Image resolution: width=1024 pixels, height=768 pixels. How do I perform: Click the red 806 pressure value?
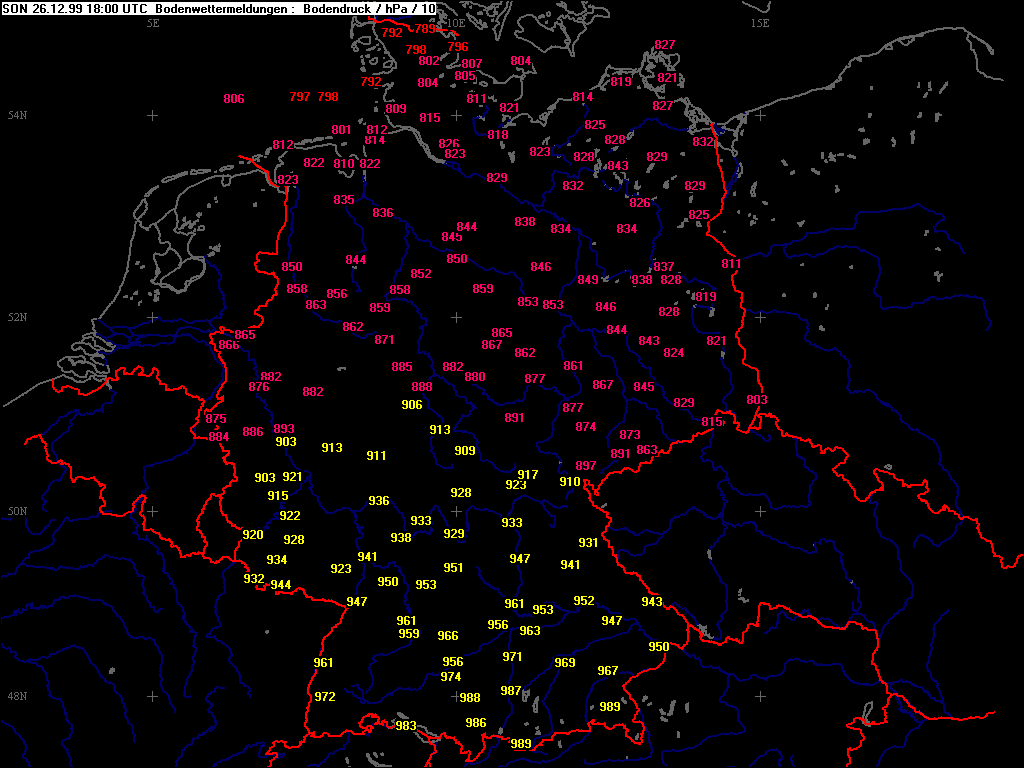(234, 99)
